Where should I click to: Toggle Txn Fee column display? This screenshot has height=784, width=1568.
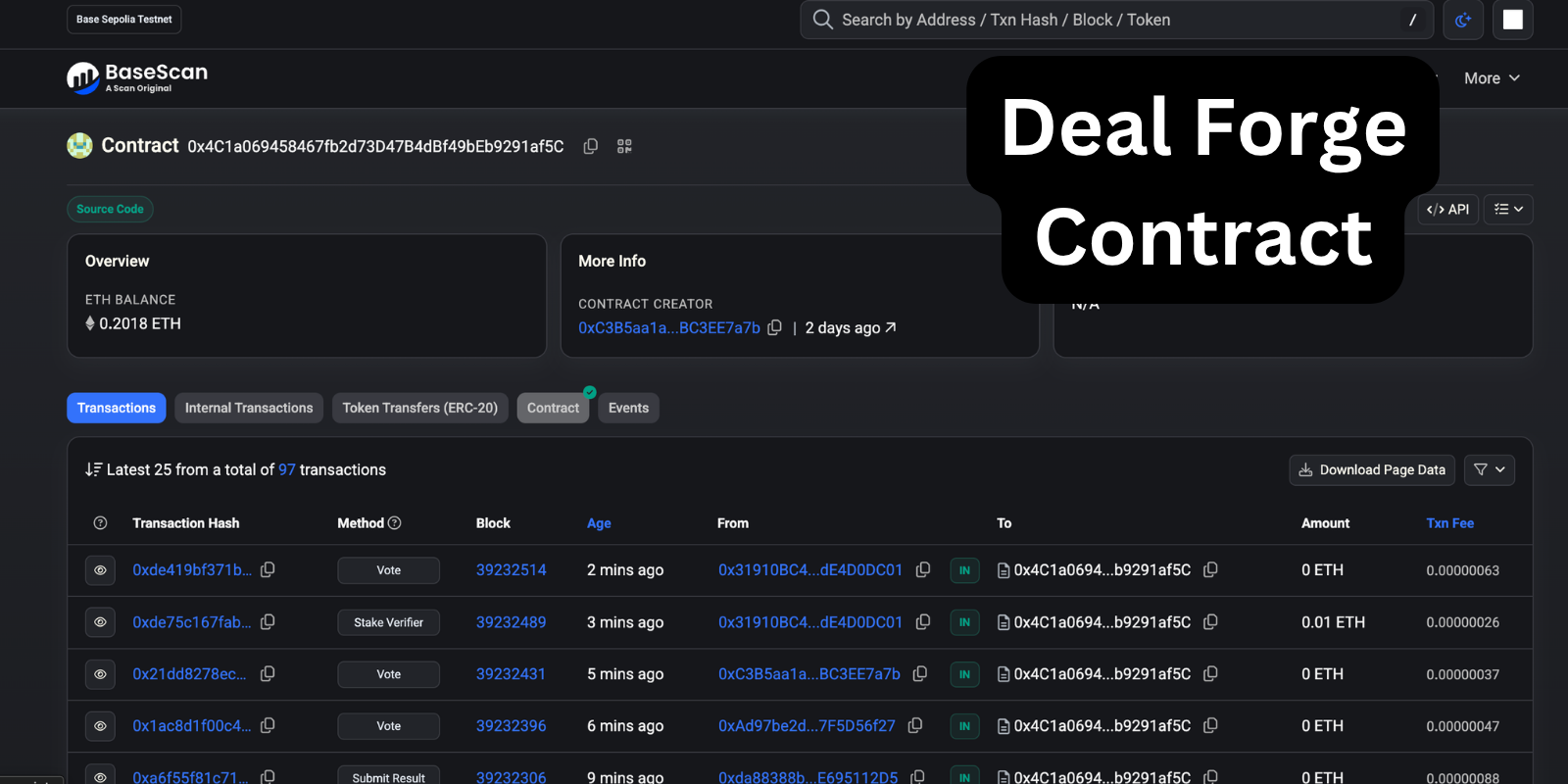[1449, 523]
